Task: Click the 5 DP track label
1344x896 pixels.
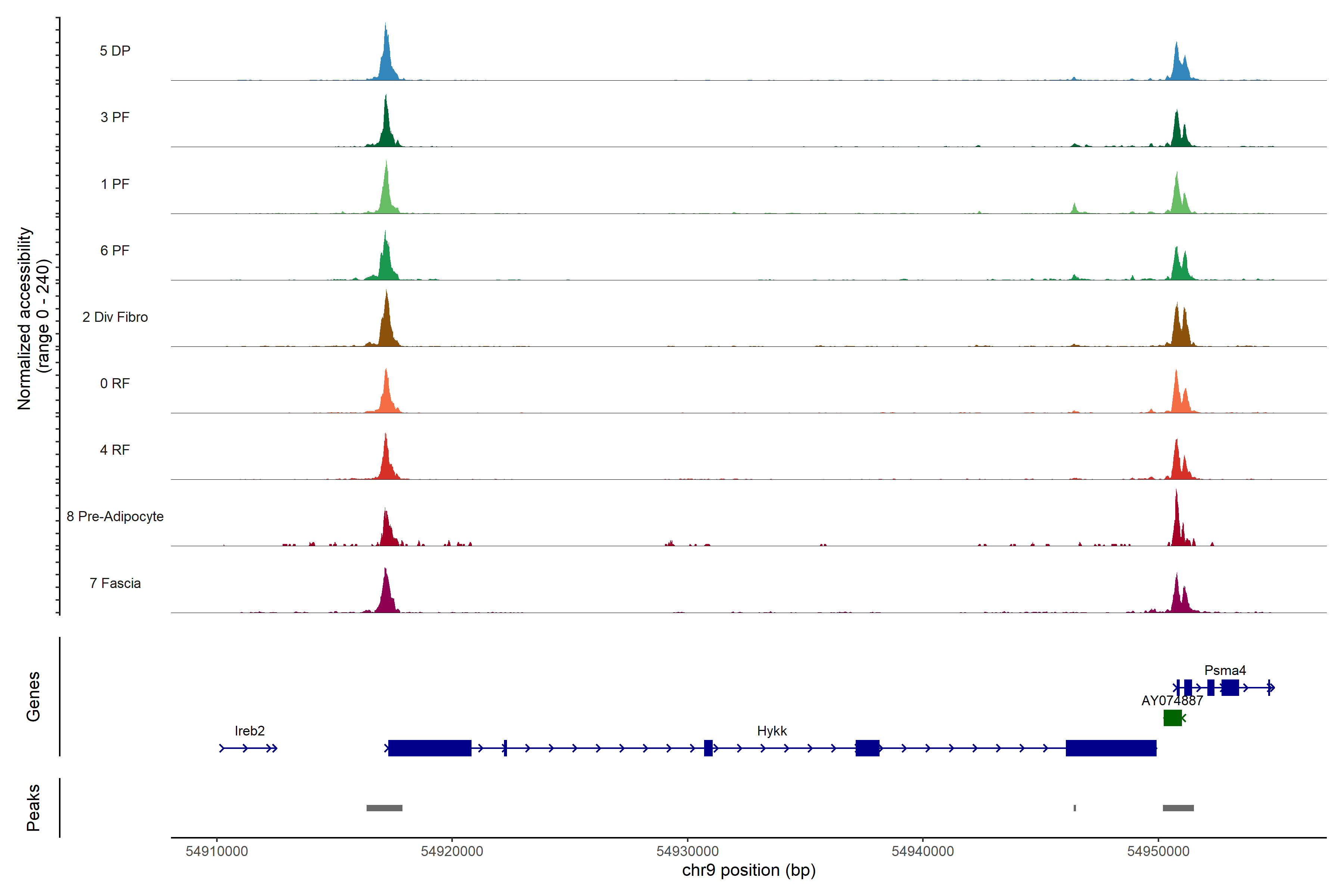Action: [x=115, y=51]
